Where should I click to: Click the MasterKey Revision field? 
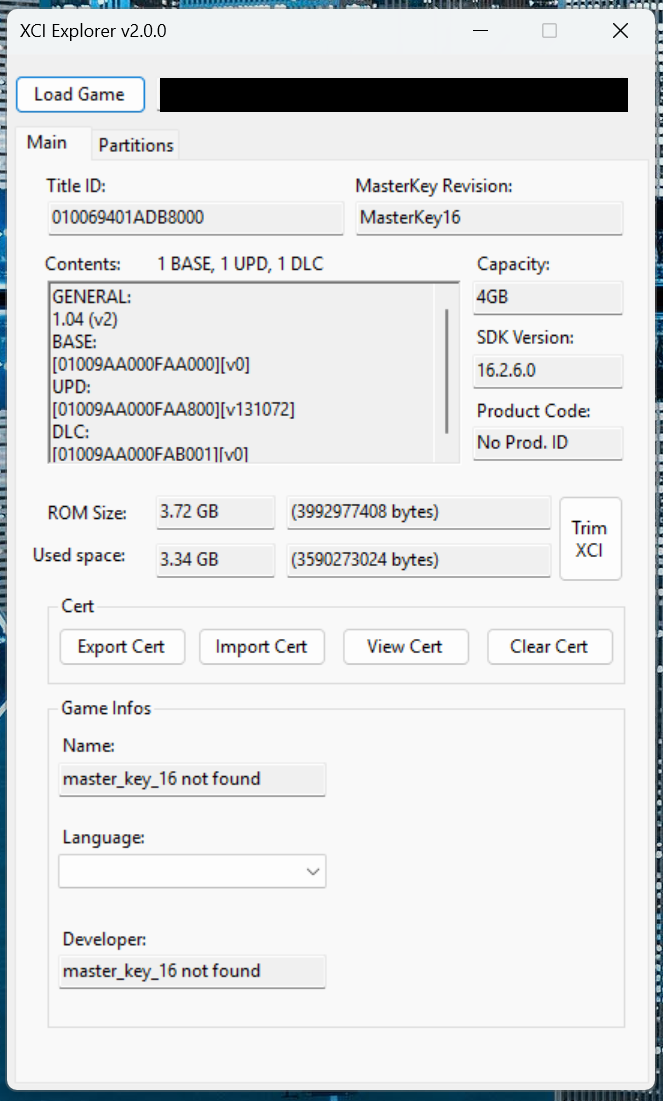pos(489,218)
